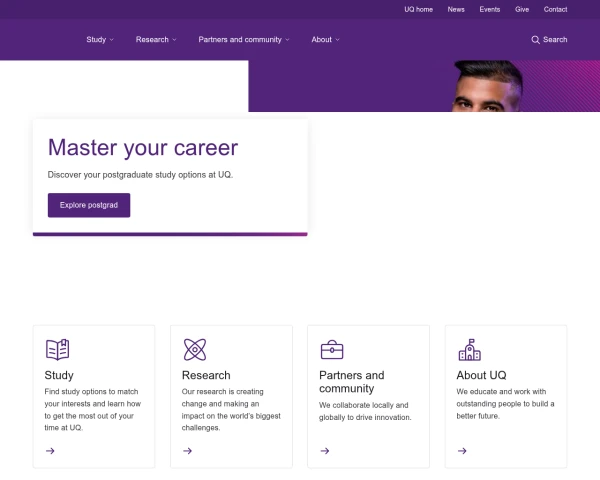Click the arrow in the Study card
600x480 pixels.
pos(50,451)
